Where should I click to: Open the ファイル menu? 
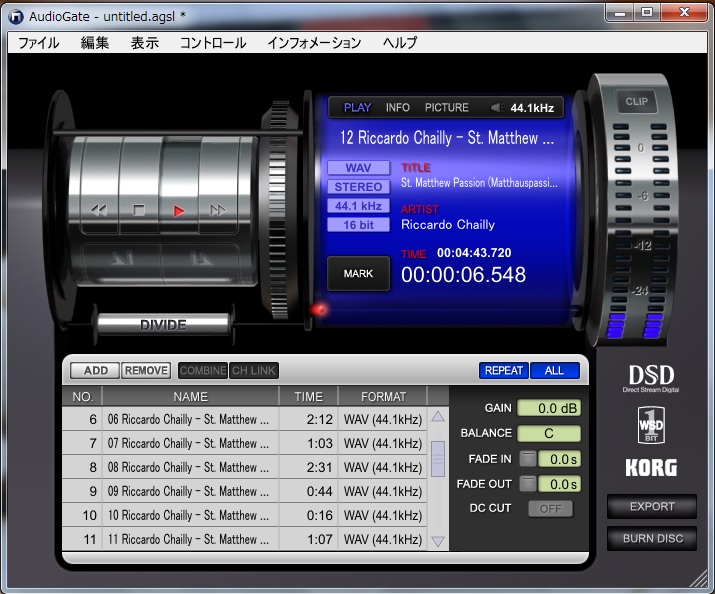coord(39,43)
